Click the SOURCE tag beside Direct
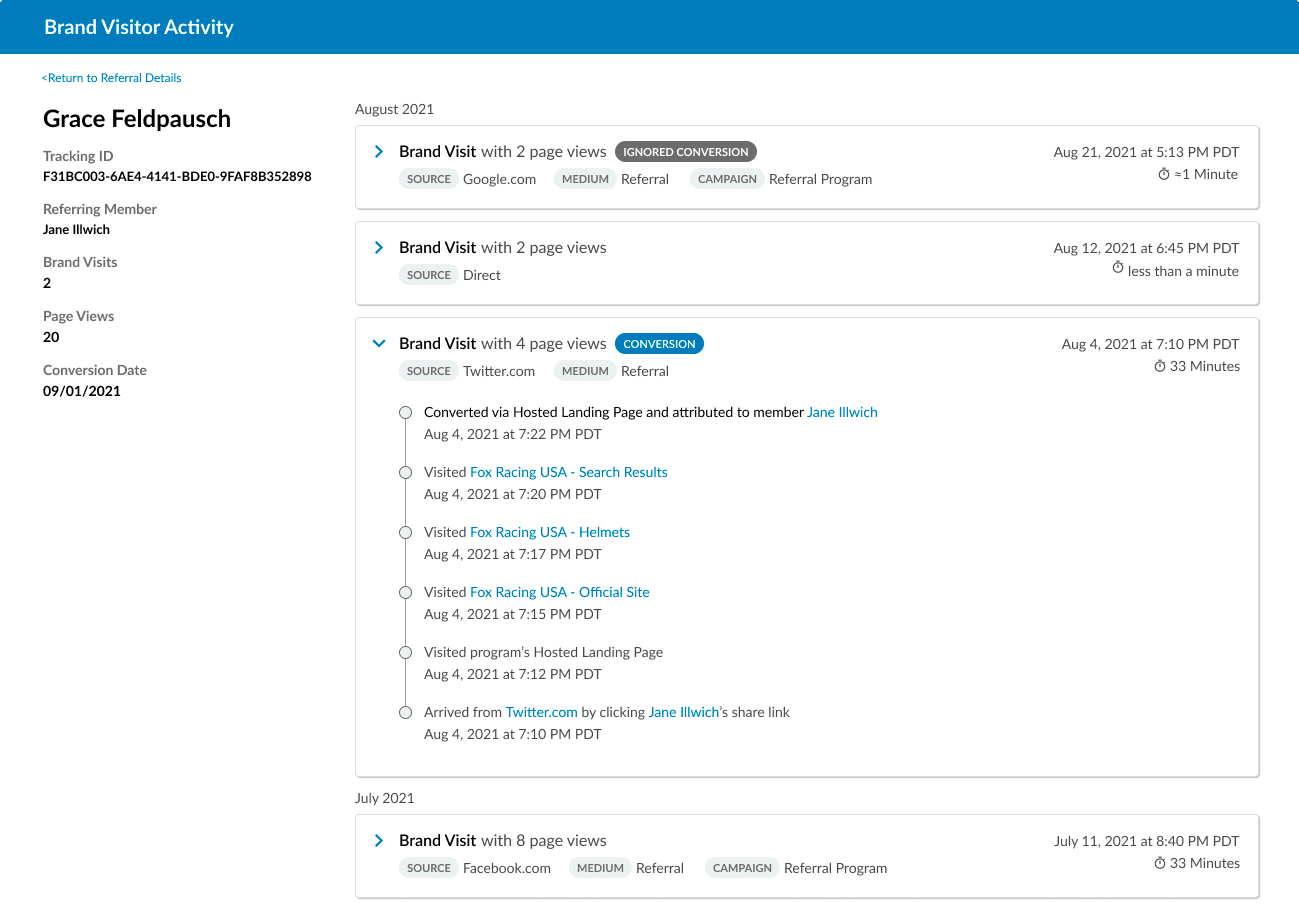The height and width of the screenshot is (907, 1299). (429, 275)
